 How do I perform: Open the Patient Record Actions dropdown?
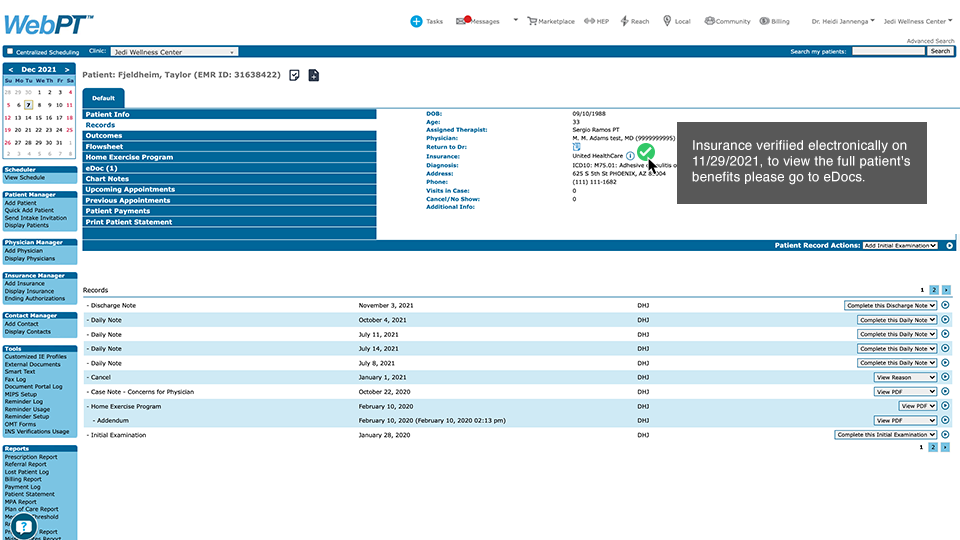[900, 245]
